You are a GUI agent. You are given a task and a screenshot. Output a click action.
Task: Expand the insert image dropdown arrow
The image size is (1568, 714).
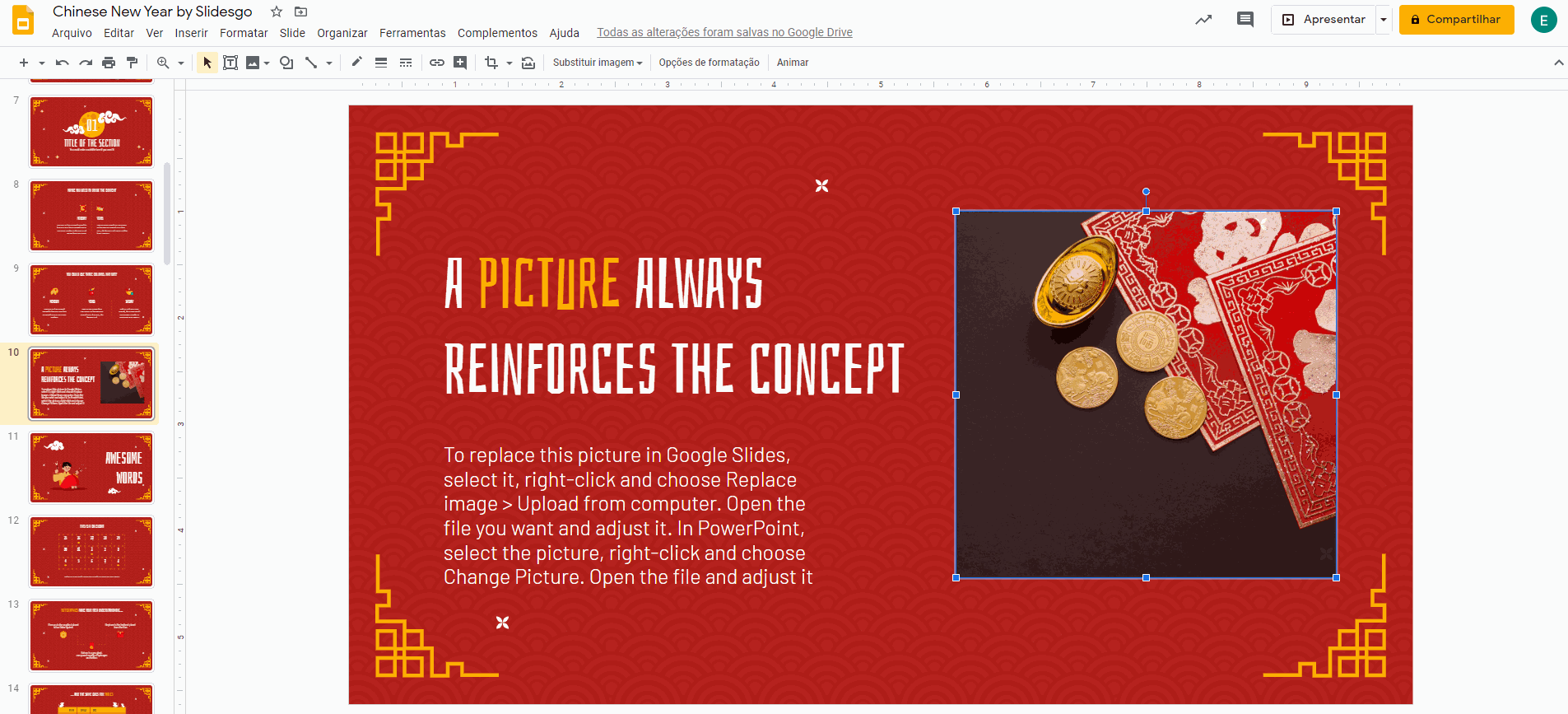(267, 63)
